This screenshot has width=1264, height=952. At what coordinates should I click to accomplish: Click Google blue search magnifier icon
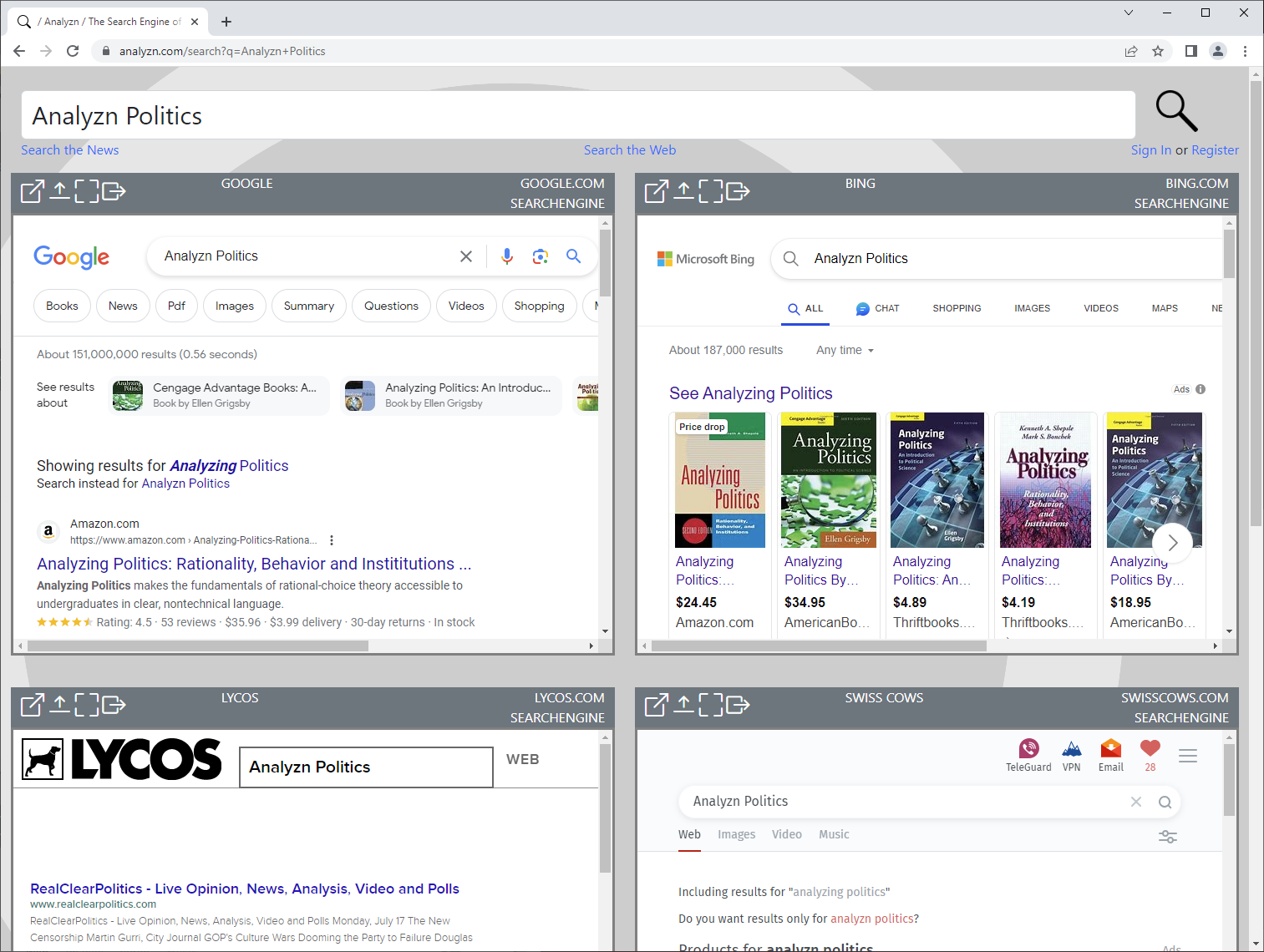[573, 256]
